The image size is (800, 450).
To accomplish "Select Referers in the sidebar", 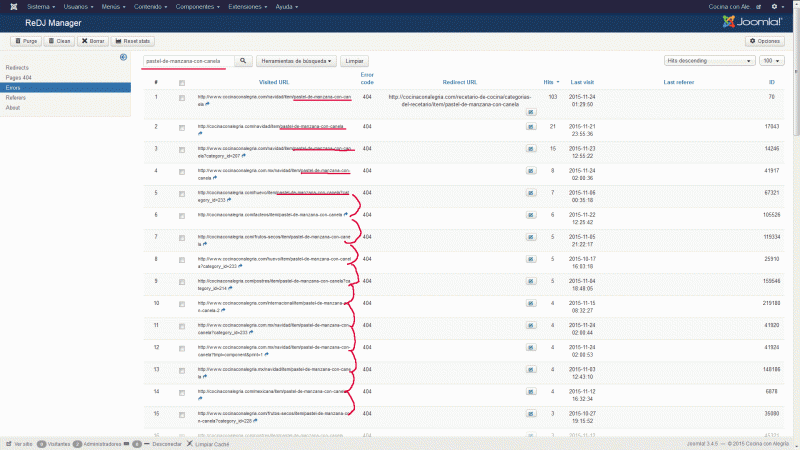I will click(15, 97).
